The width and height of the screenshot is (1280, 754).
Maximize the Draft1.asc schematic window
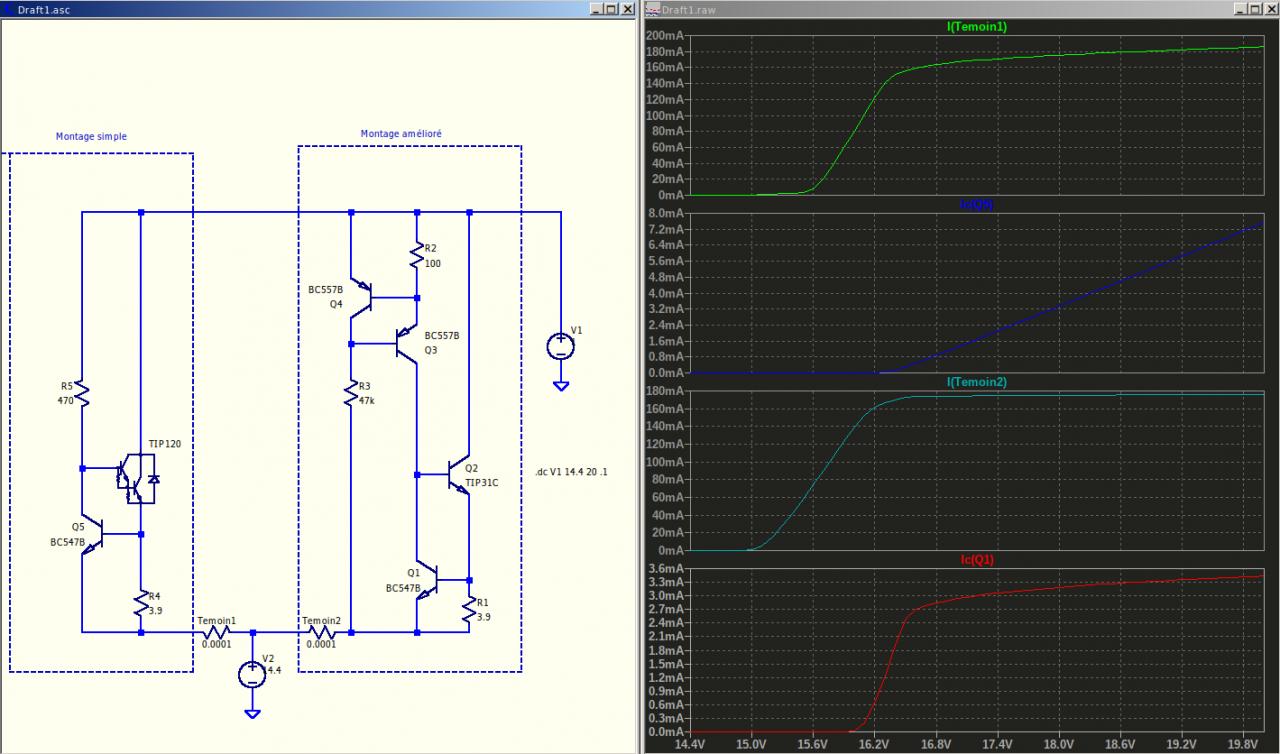point(611,9)
